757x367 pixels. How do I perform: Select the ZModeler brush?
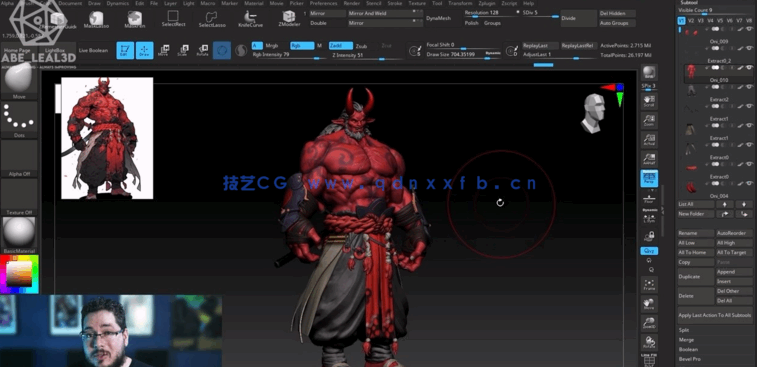coord(289,19)
